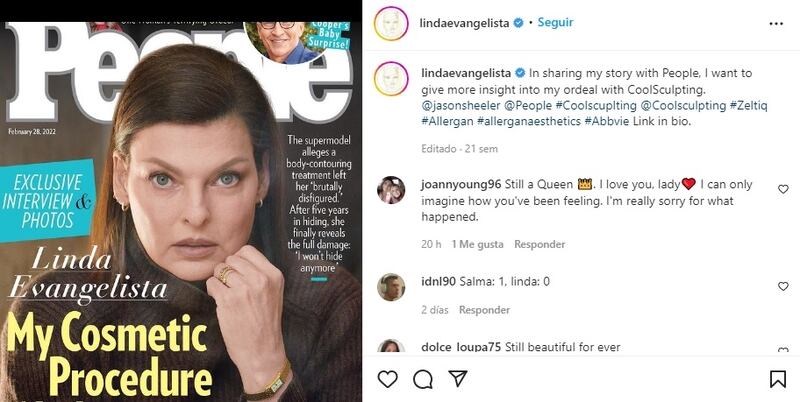Like the post with the heart icon
This screenshot has width=800, height=402.
click(388, 379)
